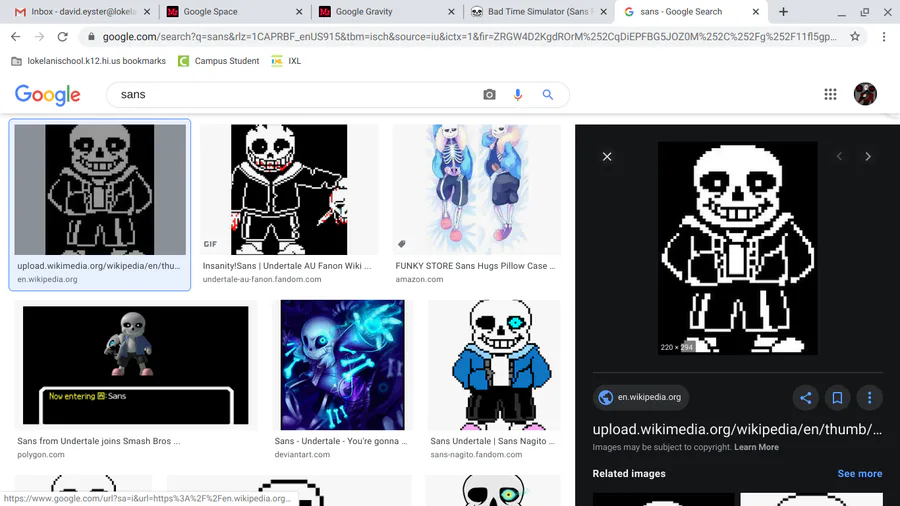Open the Google account avatar

pyautogui.click(x=865, y=94)
